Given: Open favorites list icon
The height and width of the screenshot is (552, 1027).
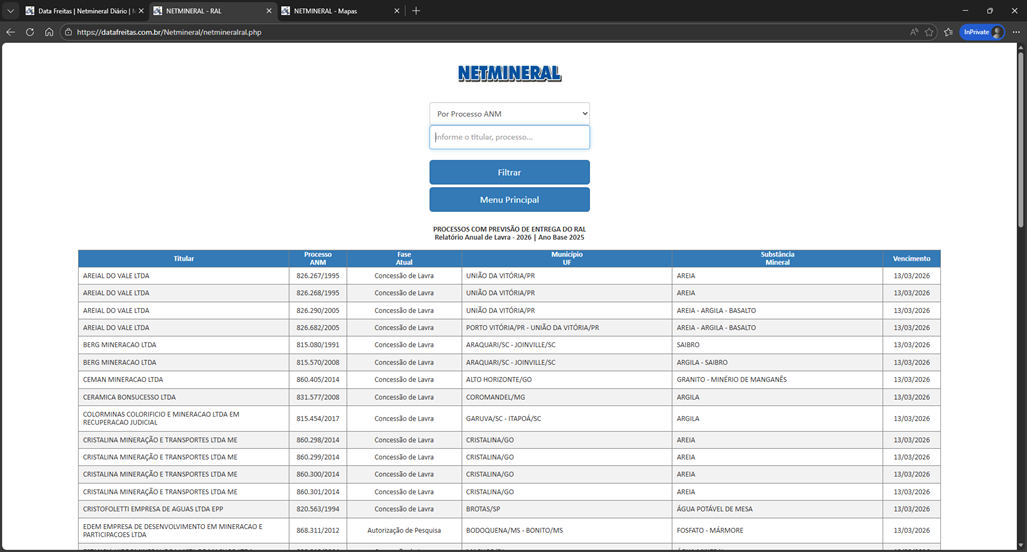Looking at the screenshot, I should tap(948, 32).
